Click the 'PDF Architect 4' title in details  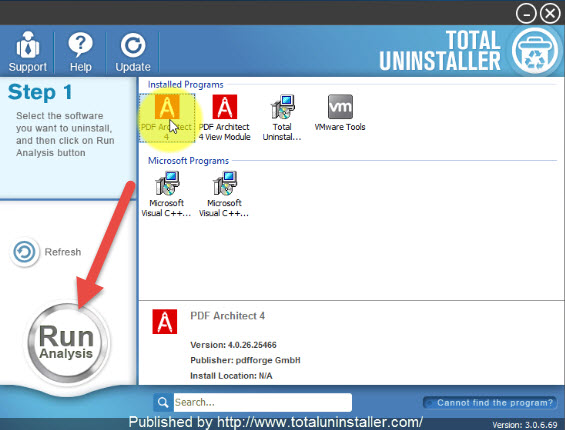coord(227,316)
